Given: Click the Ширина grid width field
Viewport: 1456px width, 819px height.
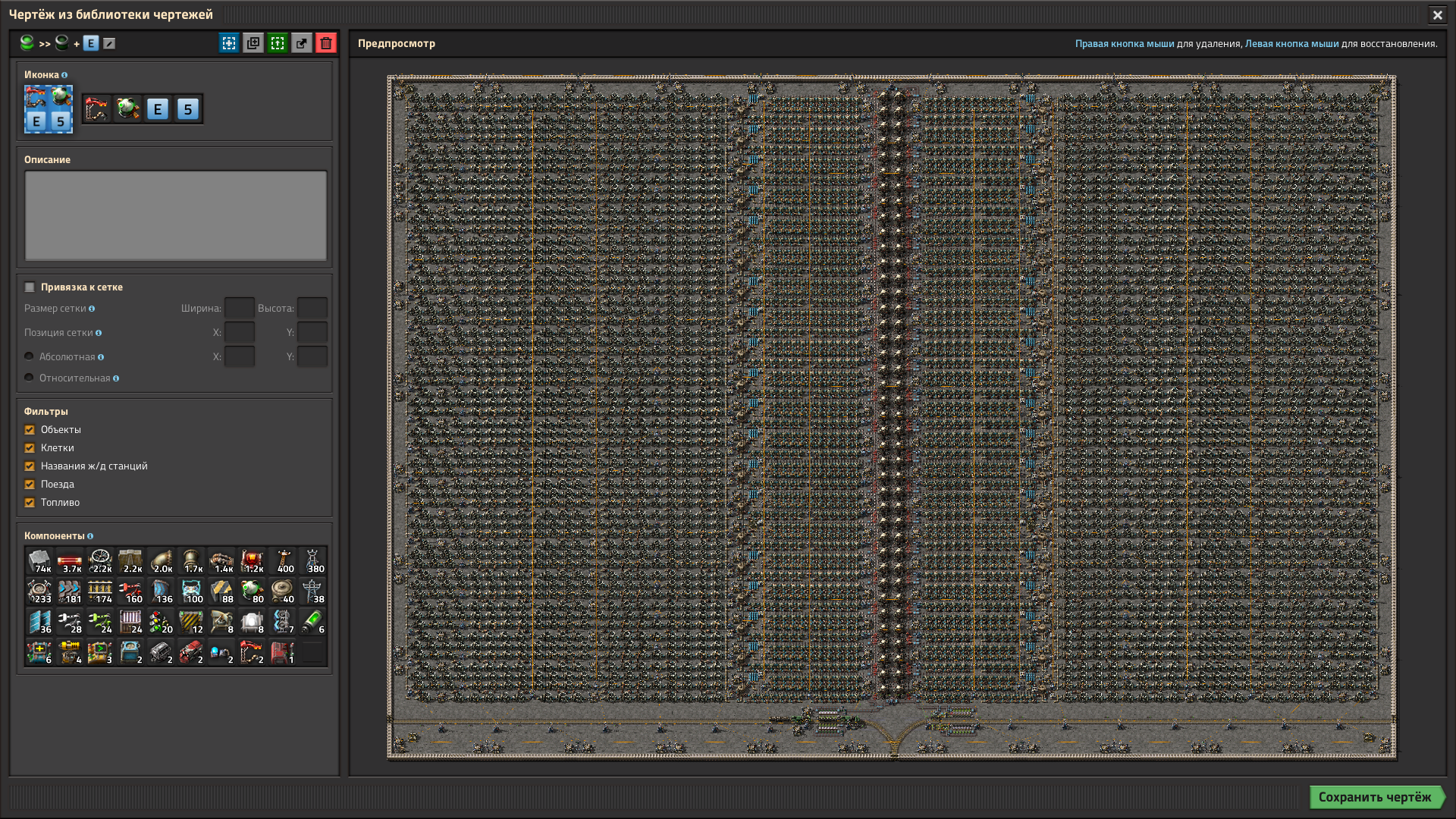Looking at the screenshot, I should 240,308.
